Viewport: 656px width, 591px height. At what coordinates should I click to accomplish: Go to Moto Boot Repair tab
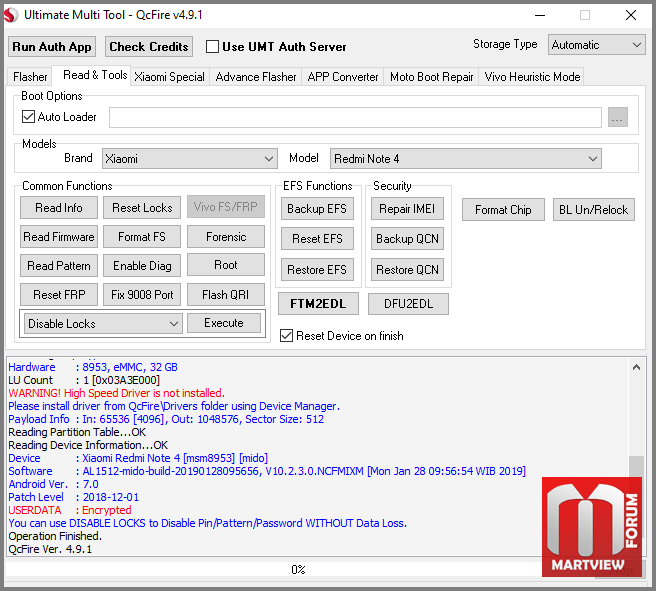pos(431,77)
